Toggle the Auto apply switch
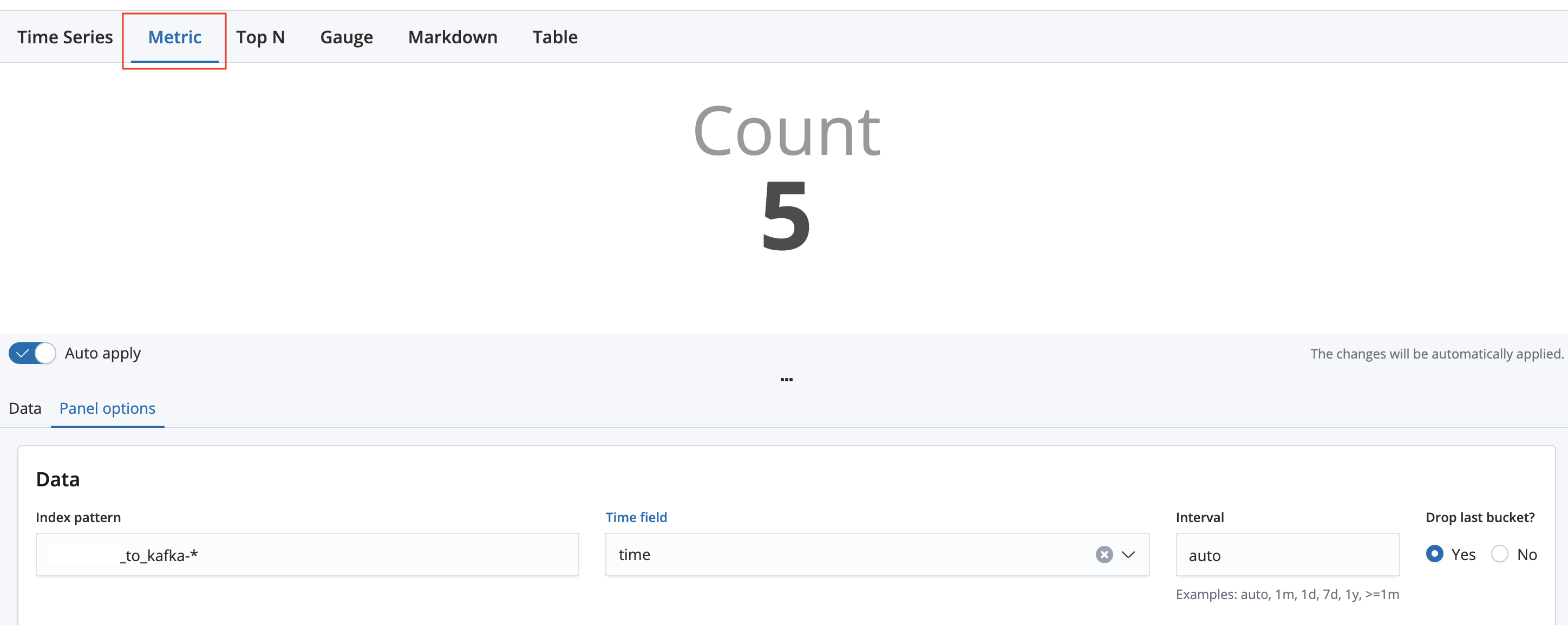 tap(32, 353)
